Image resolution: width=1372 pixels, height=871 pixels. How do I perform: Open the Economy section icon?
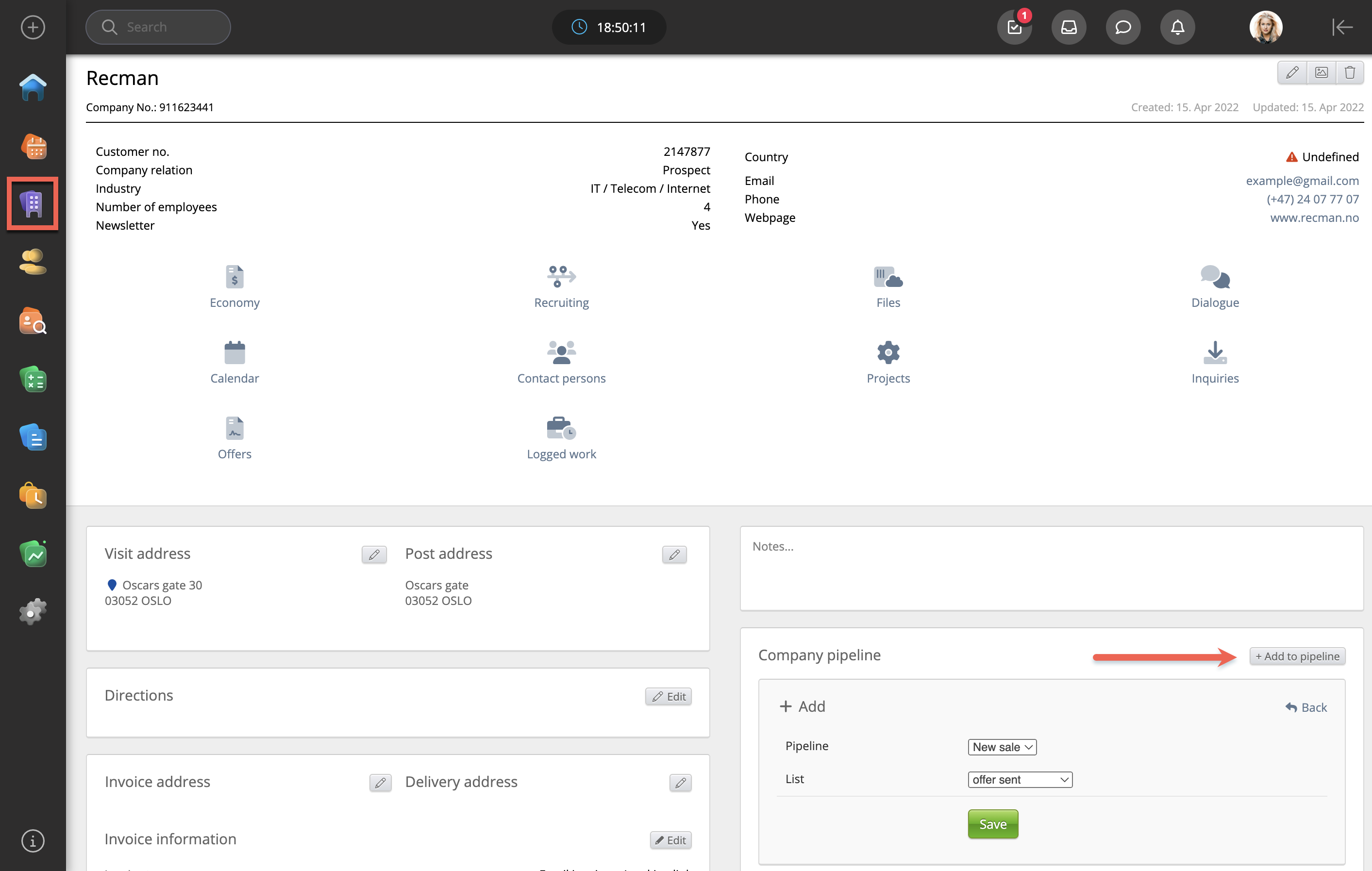pos(234,277)
